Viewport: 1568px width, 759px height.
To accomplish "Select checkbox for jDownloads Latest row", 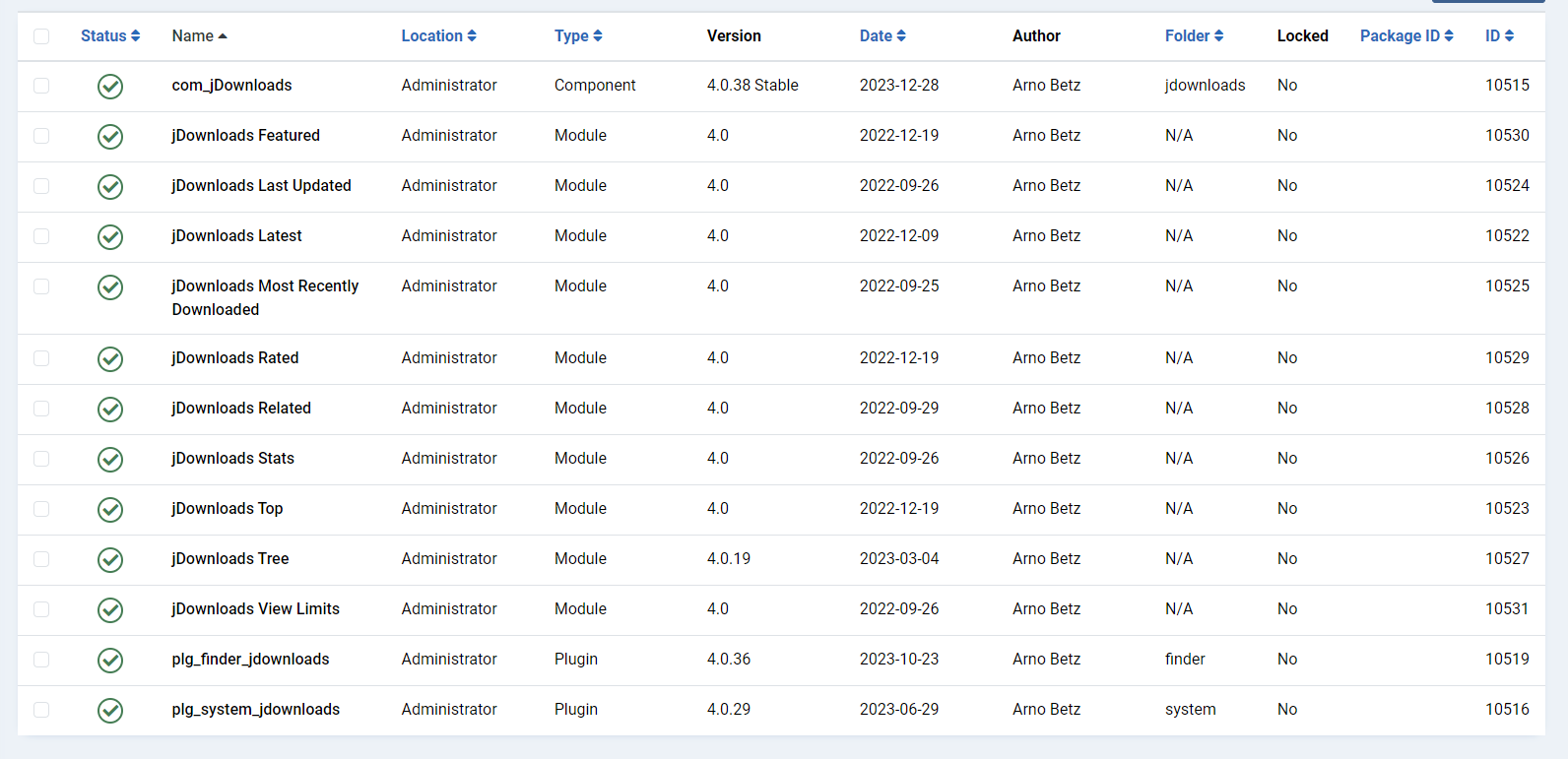I will click(41, 236).
